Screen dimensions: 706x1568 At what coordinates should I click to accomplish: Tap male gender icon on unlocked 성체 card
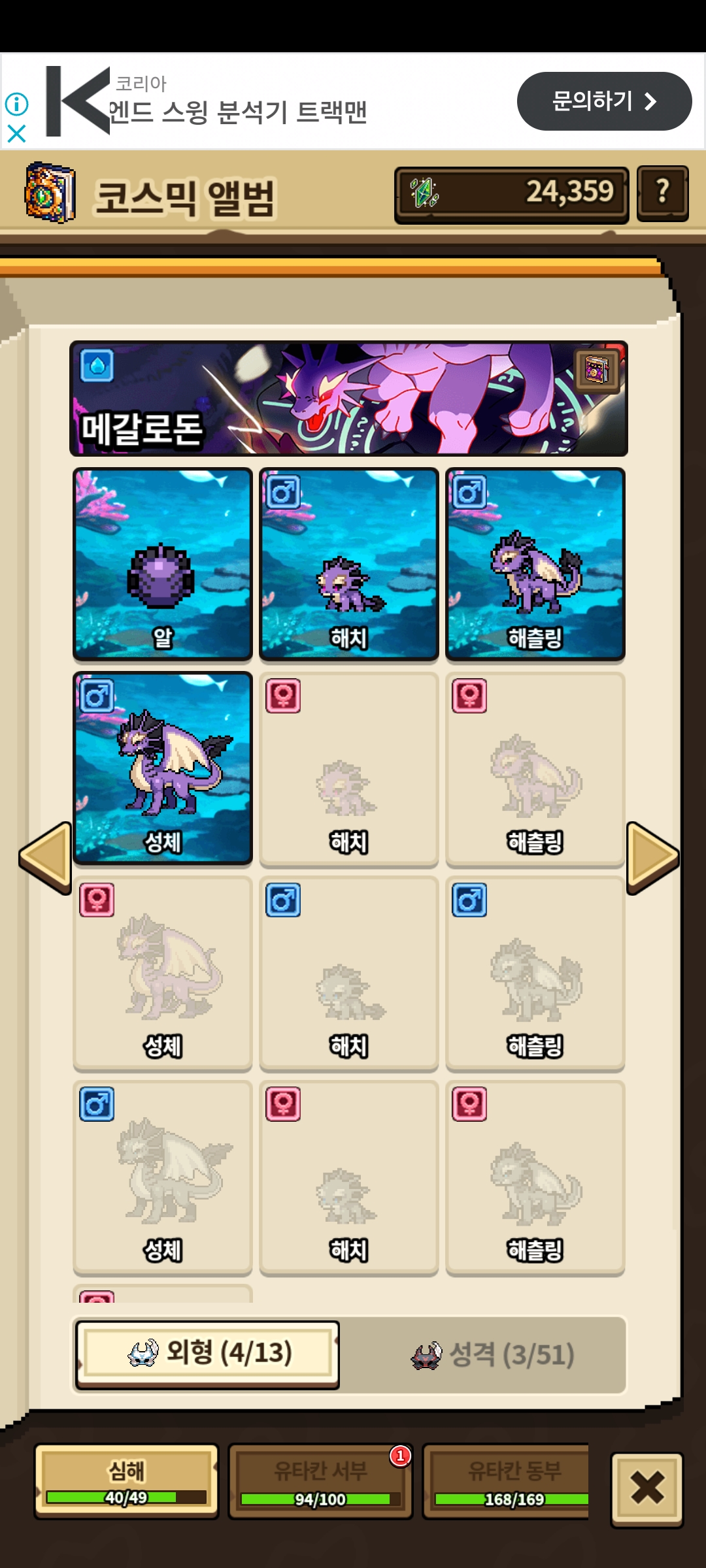click(97, 696)
